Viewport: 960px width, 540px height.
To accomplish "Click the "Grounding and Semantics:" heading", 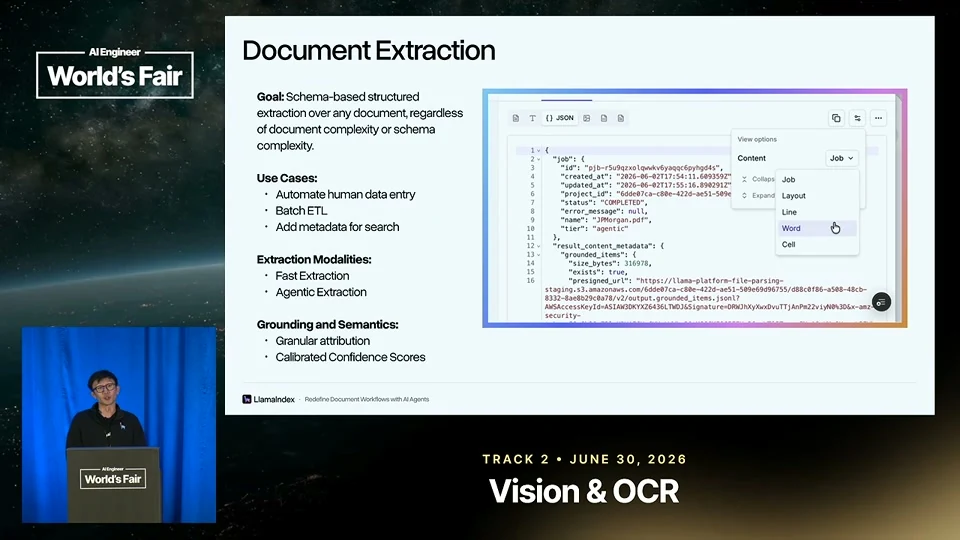I will (x=328, y=324).
